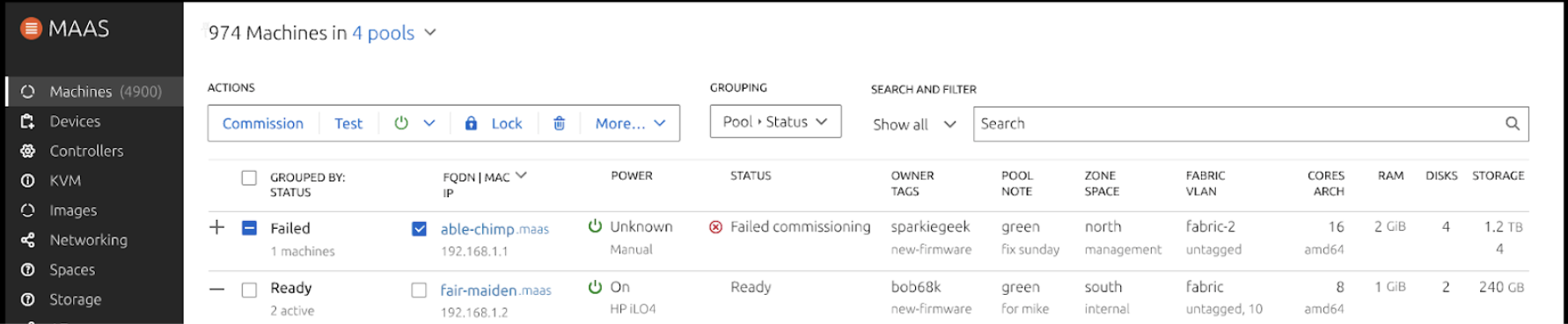Image resolution: width=1568 pixels, height=324 pixels.
Task: Sort by the STATUS column header
Action: 751,176
